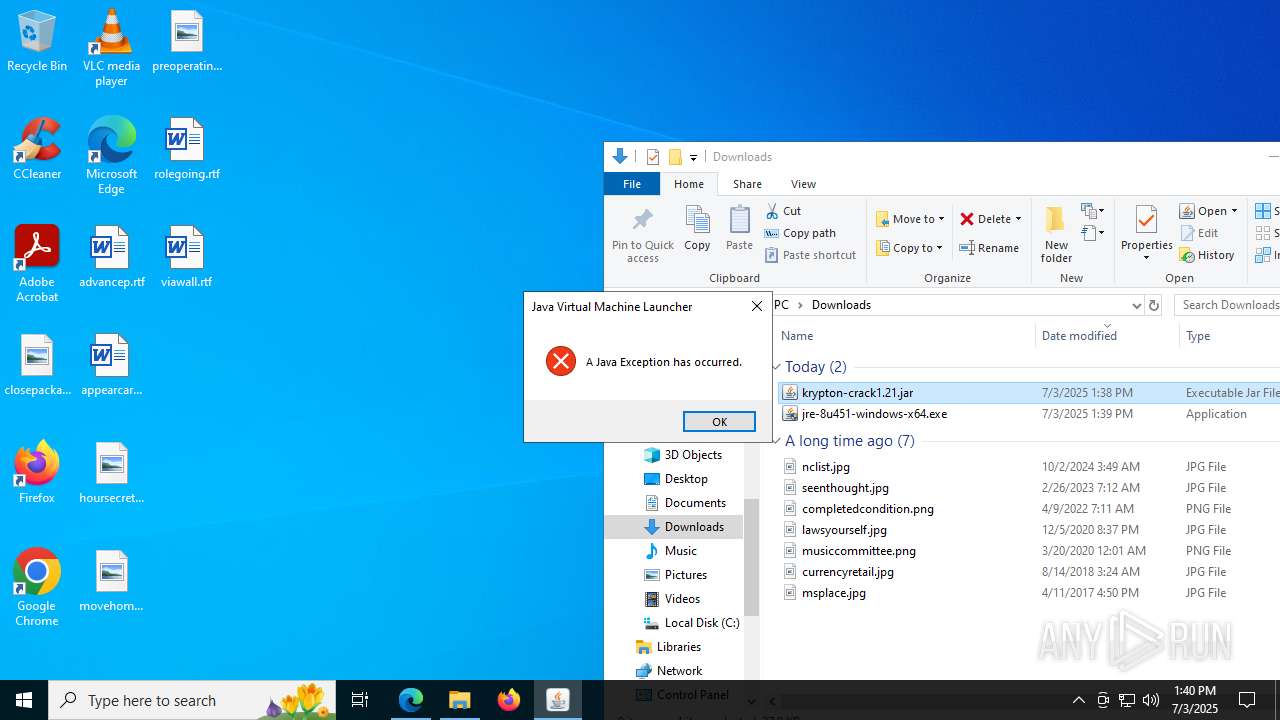
Task: Select the rolegoing.rtf desktop file
Action: [x=186, y=149]
